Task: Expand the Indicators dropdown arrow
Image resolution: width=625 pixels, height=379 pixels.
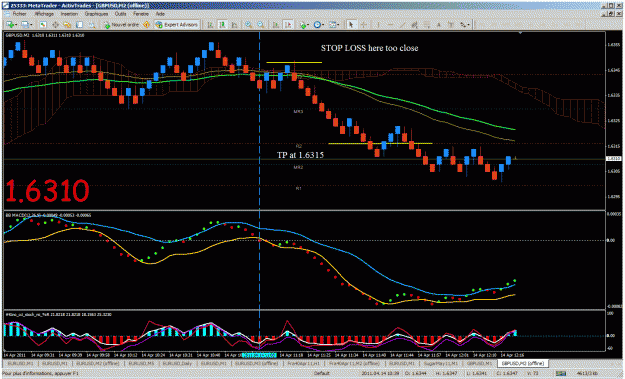Action: 309,25
